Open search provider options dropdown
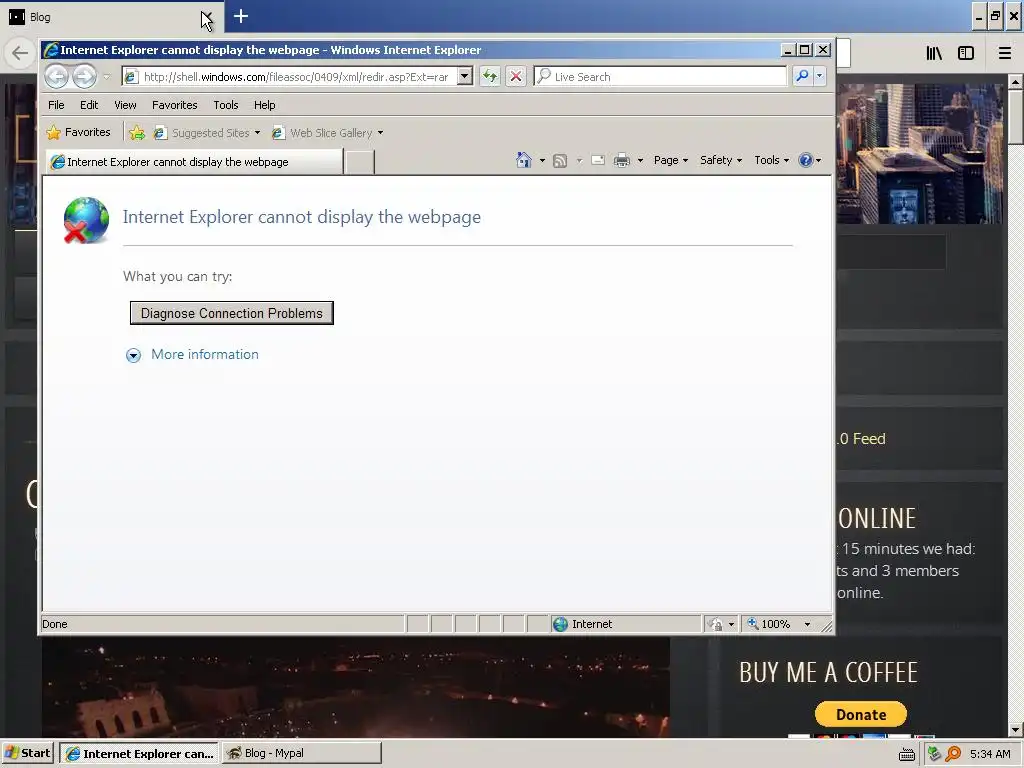The image size is (1024, 768). pos(820,76)
